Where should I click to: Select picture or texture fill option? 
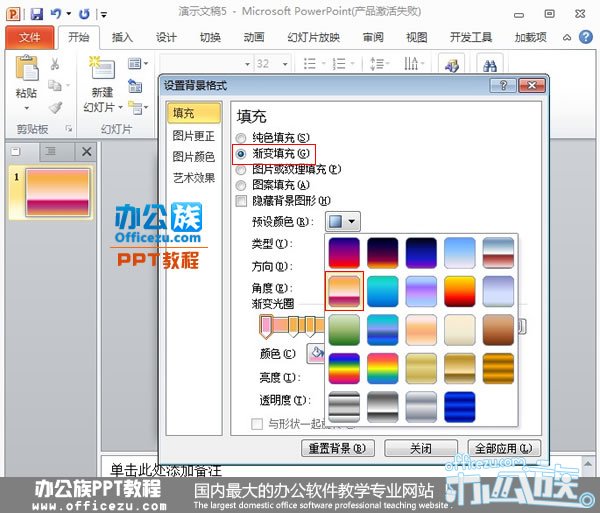tap(241, 169)
